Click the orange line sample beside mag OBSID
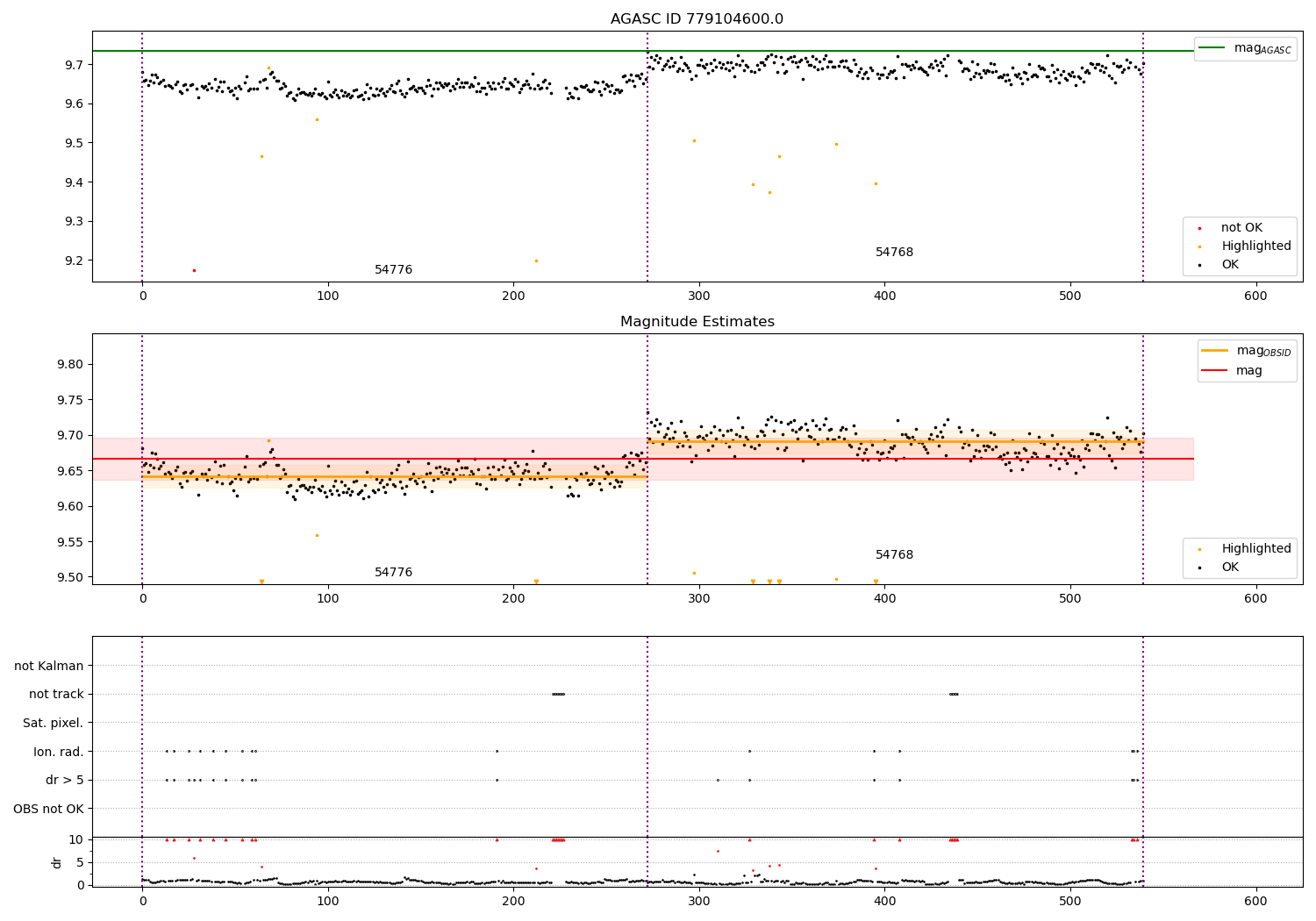The height and width of the screenshot is (921, 1316). coord(1214,350)
